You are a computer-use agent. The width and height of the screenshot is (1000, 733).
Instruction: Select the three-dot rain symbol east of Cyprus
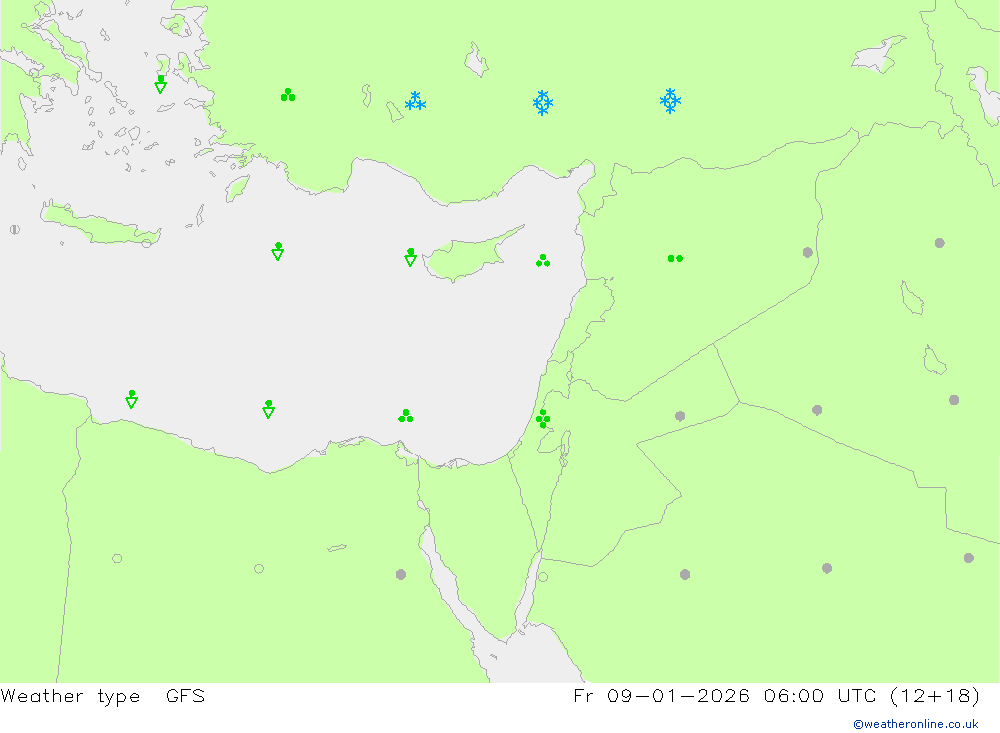coord(543,260)
